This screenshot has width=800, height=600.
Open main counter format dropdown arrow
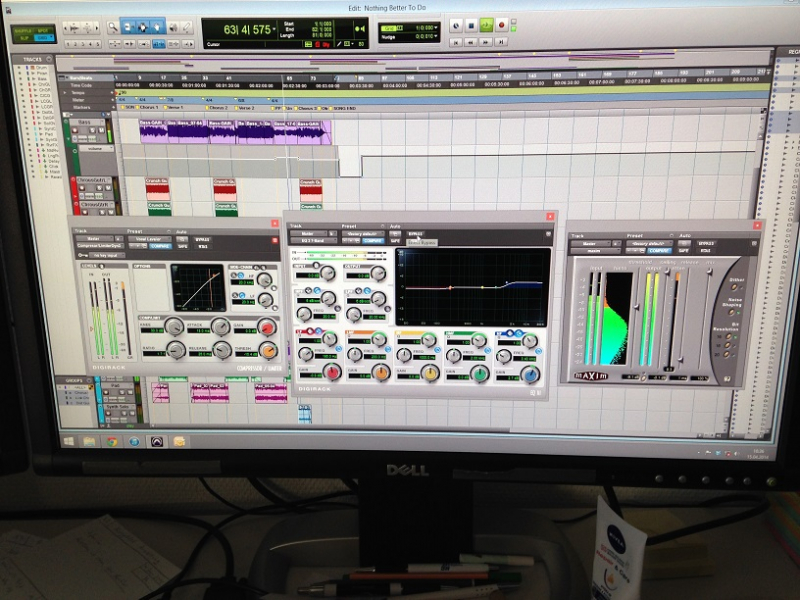(274, 30)
